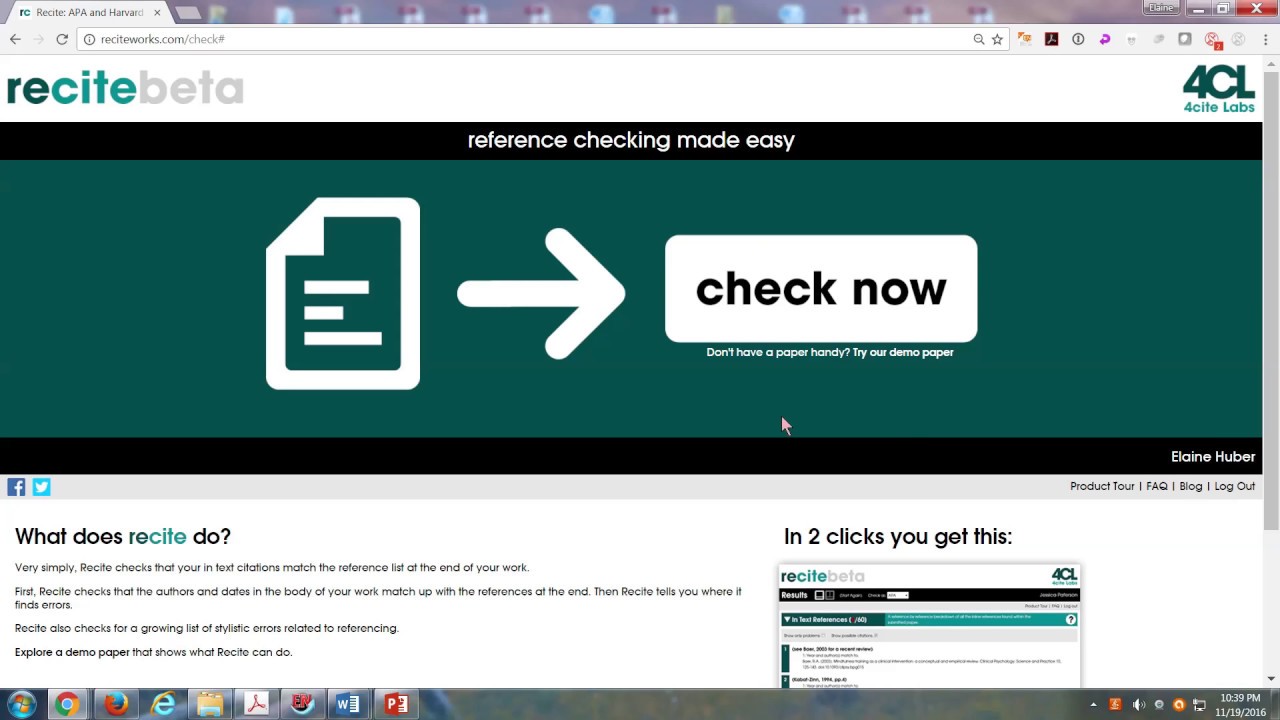Bookmark this page with the star icon

997,39
